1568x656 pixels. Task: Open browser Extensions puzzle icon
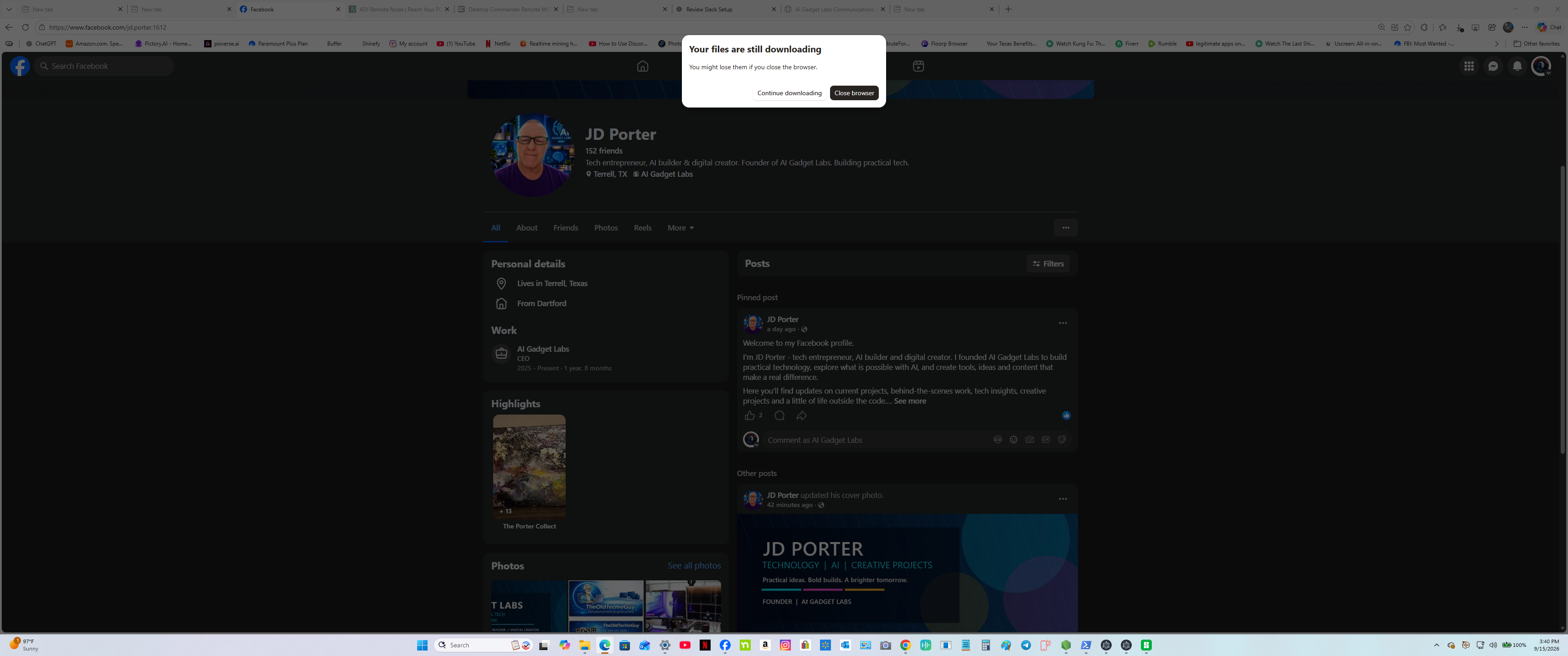[1424, 27]
